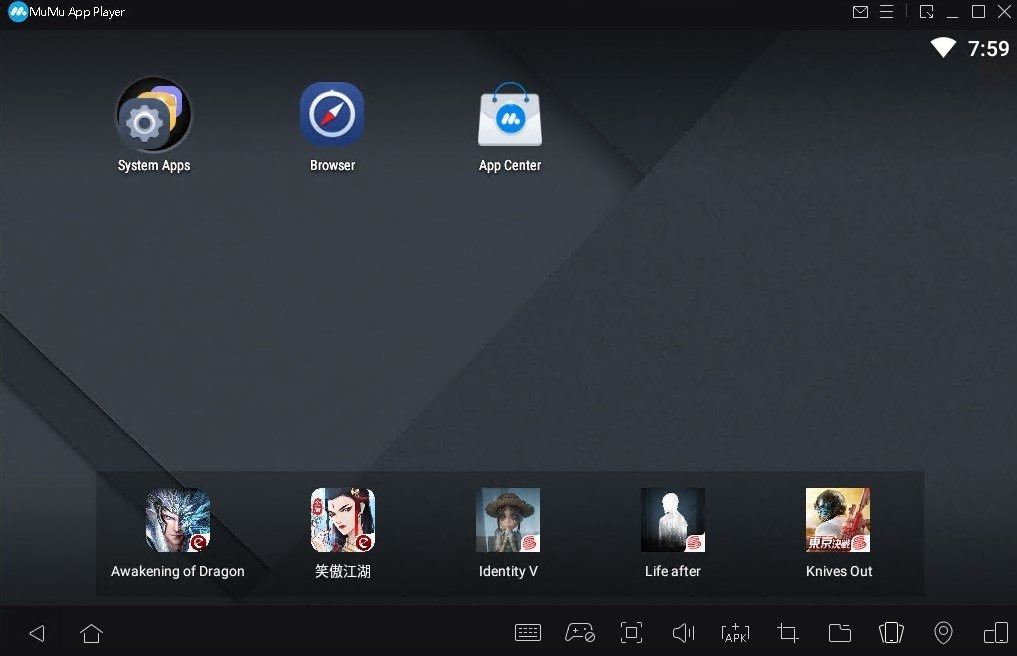
Task: Go to the Android home screen
Action: 91,633
